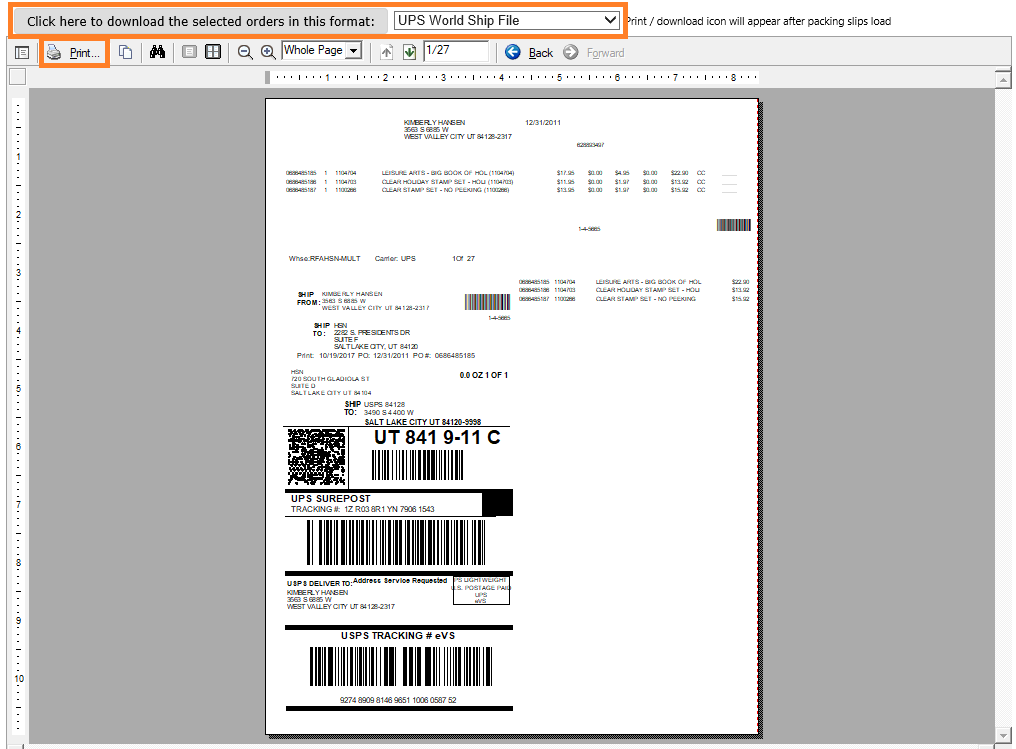
Task: Click the Print button
Action: pos(74,52)
